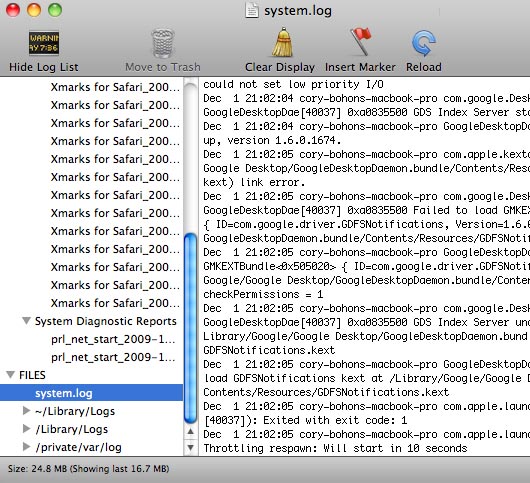The image size is (530, 483).
Task: Click the 'up, version 1.6.0.1674.' log line
Action: point(272,140)
